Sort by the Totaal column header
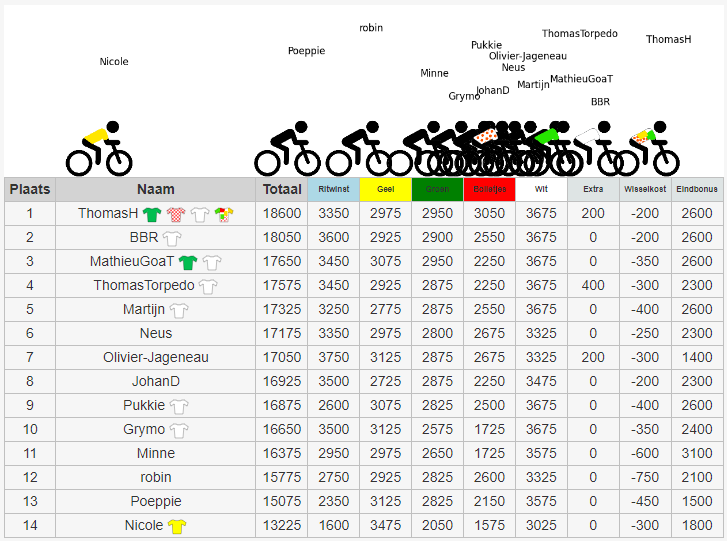 (281, 189)
